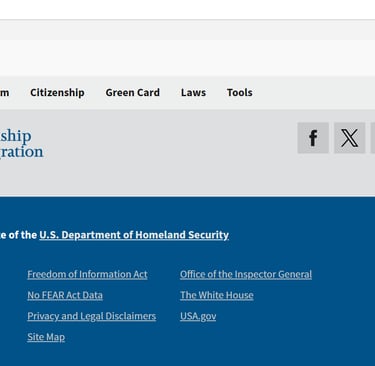Go to the Site Map link
The width and height of the screenshot is (375, 366).
[46, 337]
